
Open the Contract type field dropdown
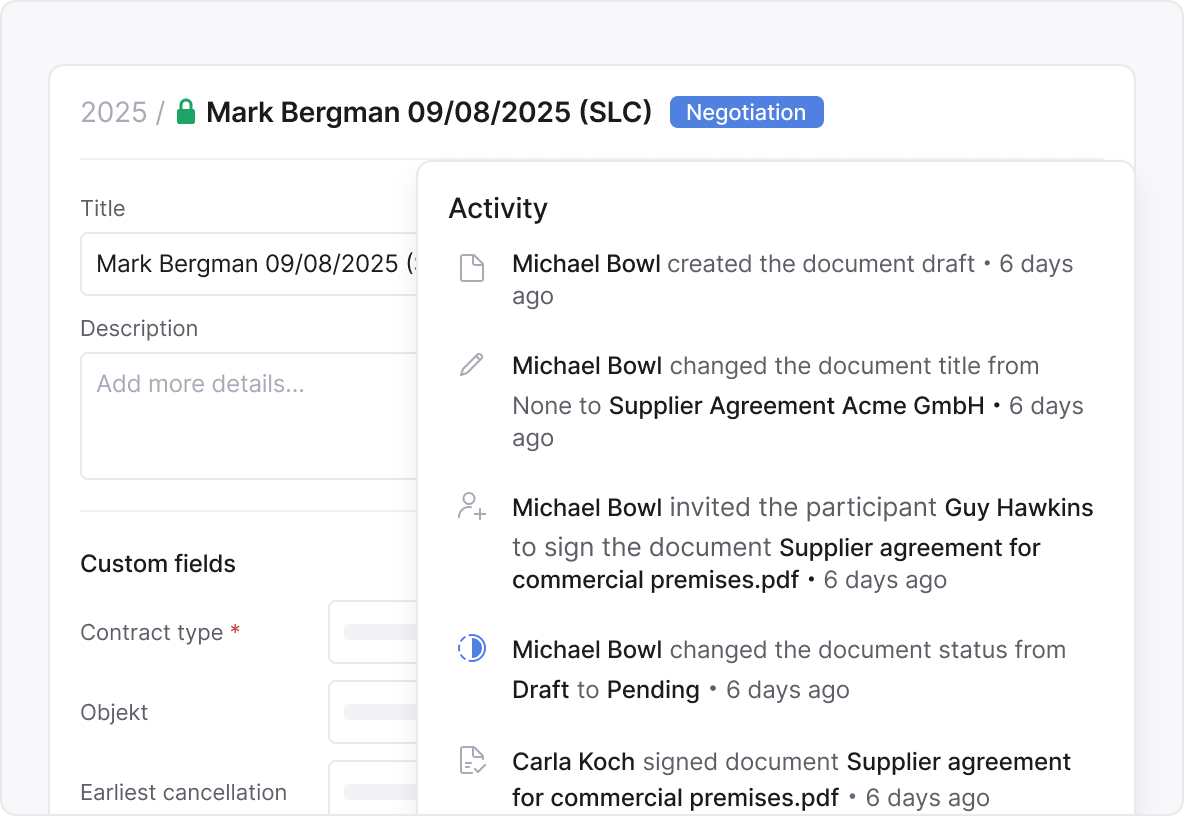[373, 632]
